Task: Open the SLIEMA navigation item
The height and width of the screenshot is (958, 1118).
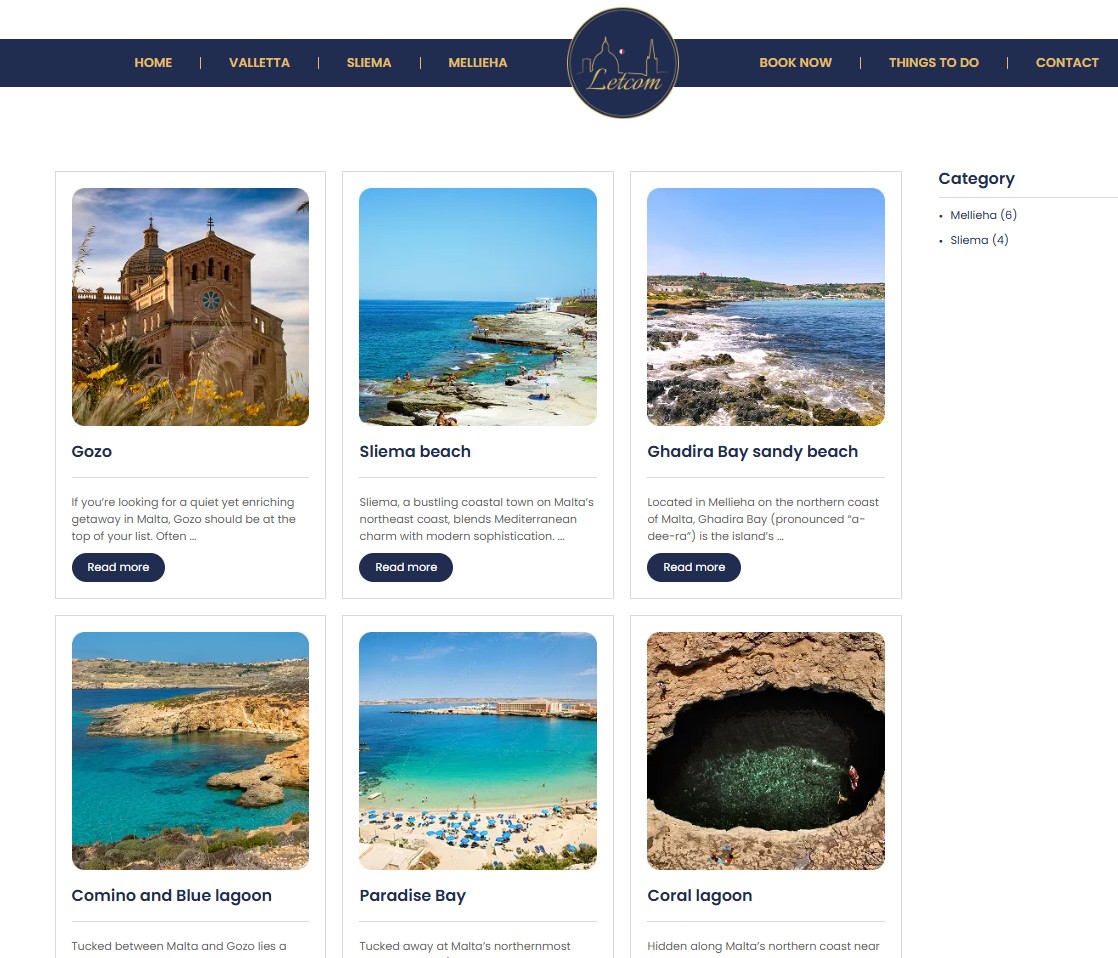Action: pyautogui.click(x=369, y=62)
